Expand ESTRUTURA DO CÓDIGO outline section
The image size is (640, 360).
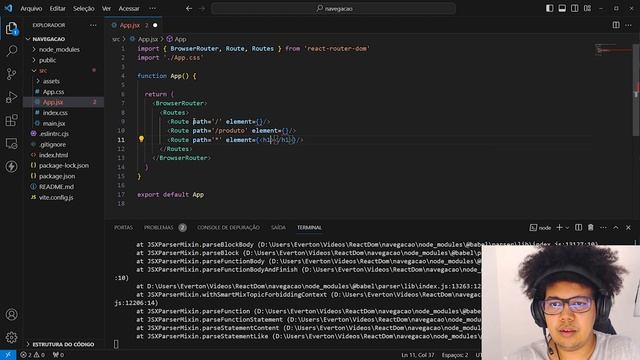63,344
